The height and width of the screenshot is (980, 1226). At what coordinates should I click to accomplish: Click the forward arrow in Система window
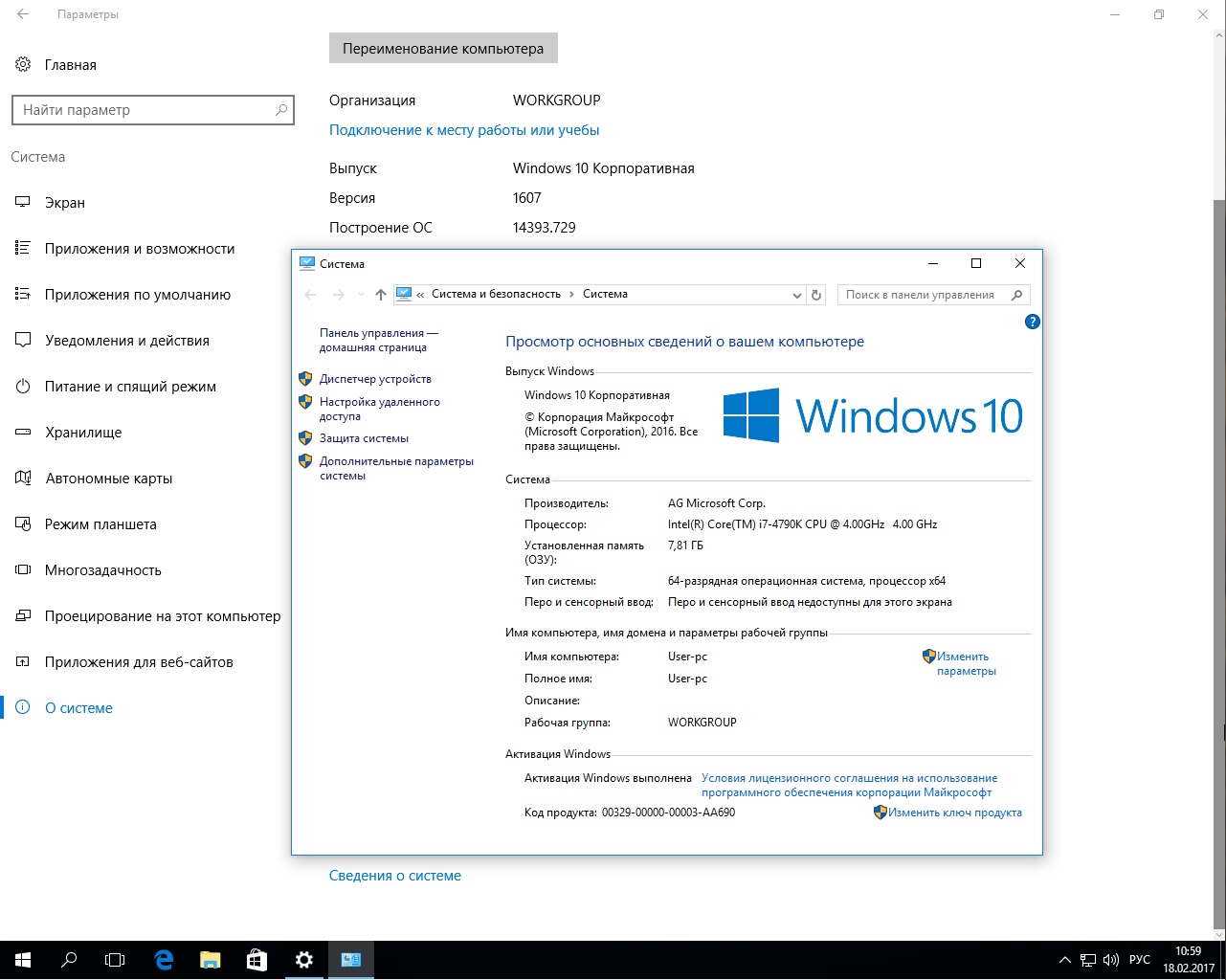(338, 295)
